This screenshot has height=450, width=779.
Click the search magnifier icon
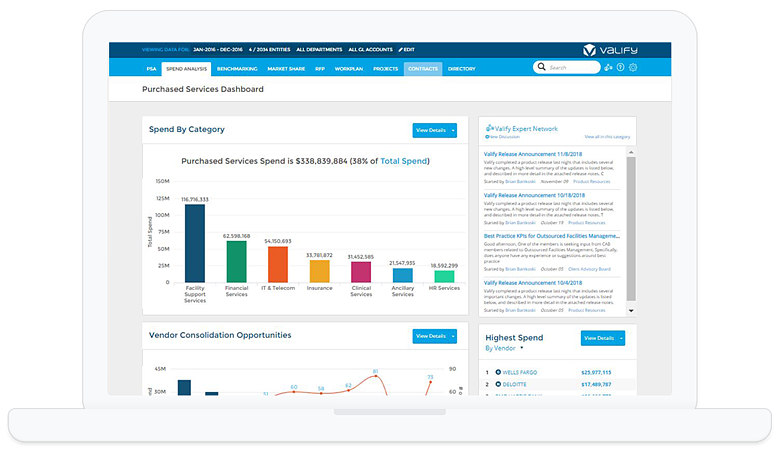542,67
